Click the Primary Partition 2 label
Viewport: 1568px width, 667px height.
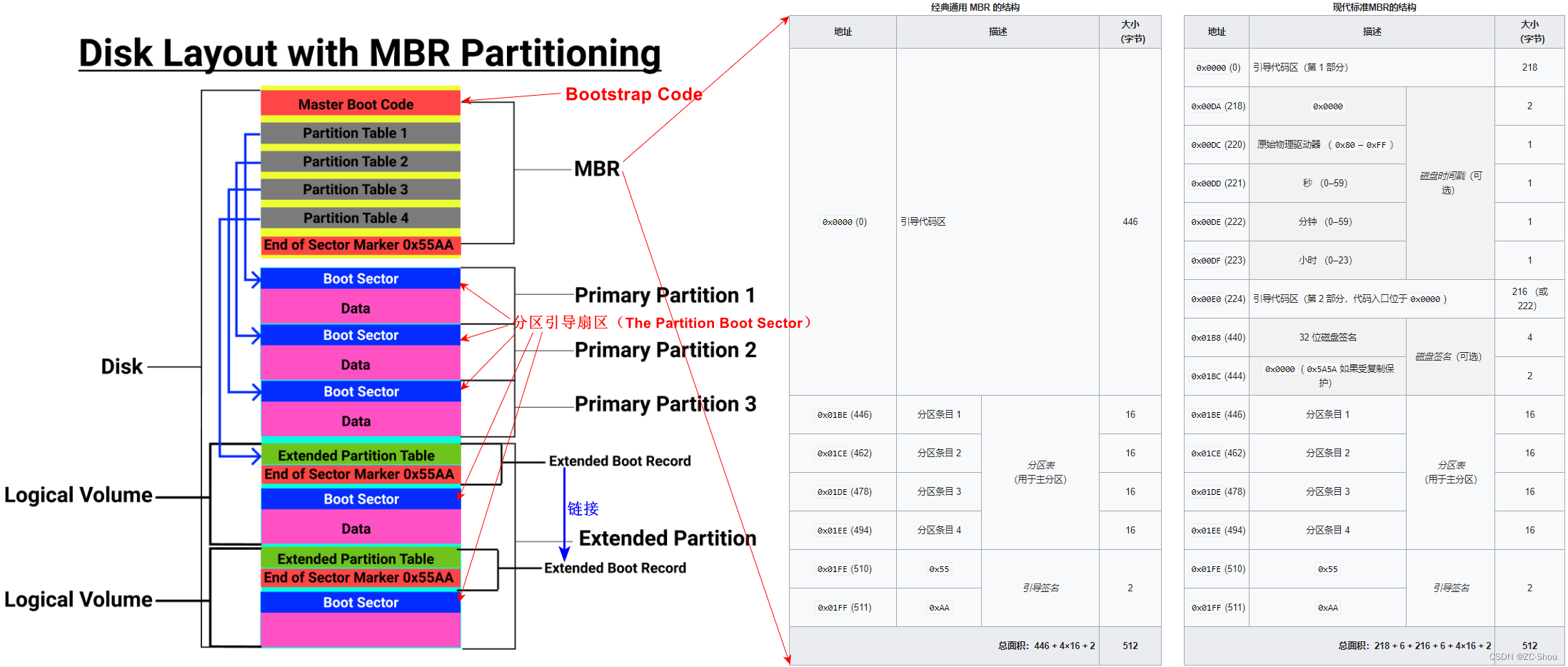664,349
